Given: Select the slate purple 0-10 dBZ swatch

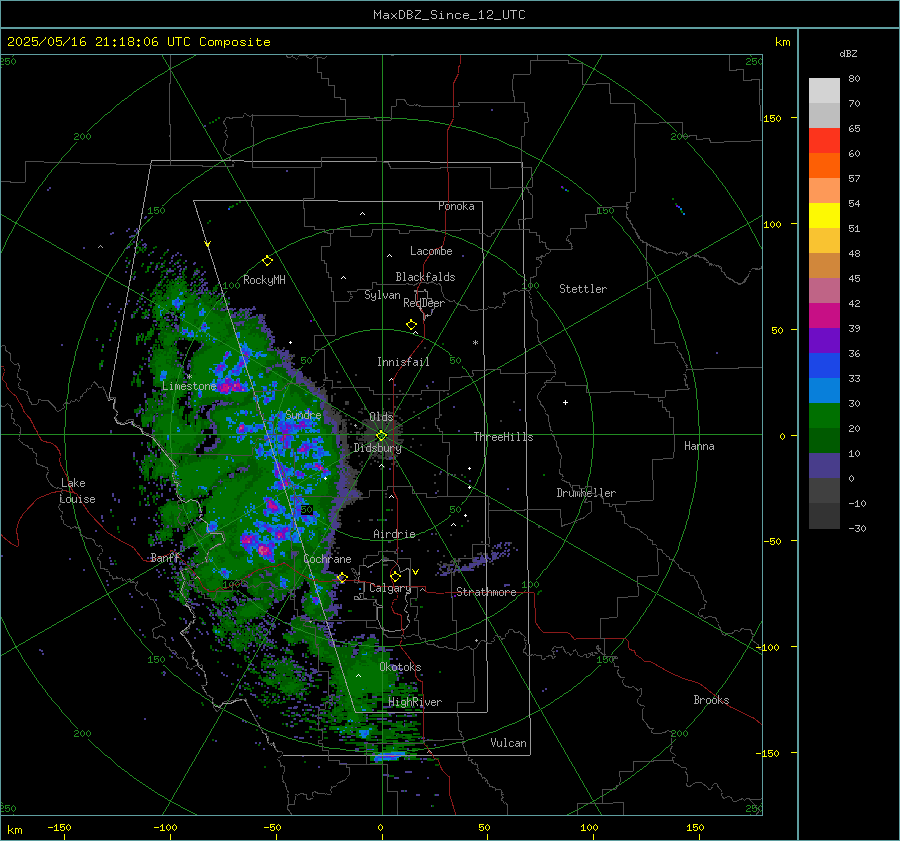Looking at the screenshot, I should [x=824, y=466].
